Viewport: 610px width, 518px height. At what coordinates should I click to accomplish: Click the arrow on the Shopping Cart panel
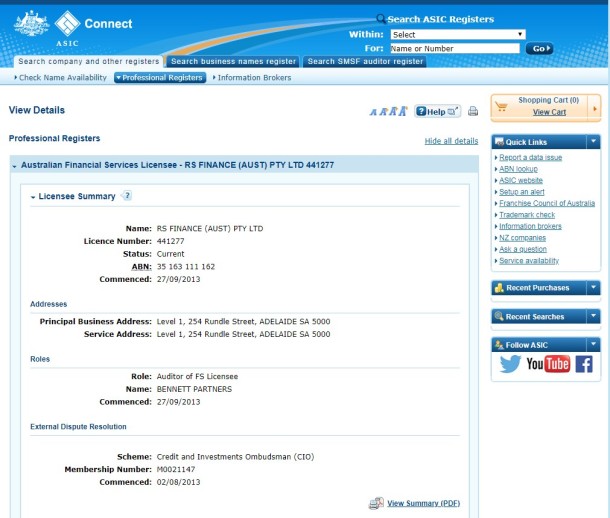click(594, 109)
